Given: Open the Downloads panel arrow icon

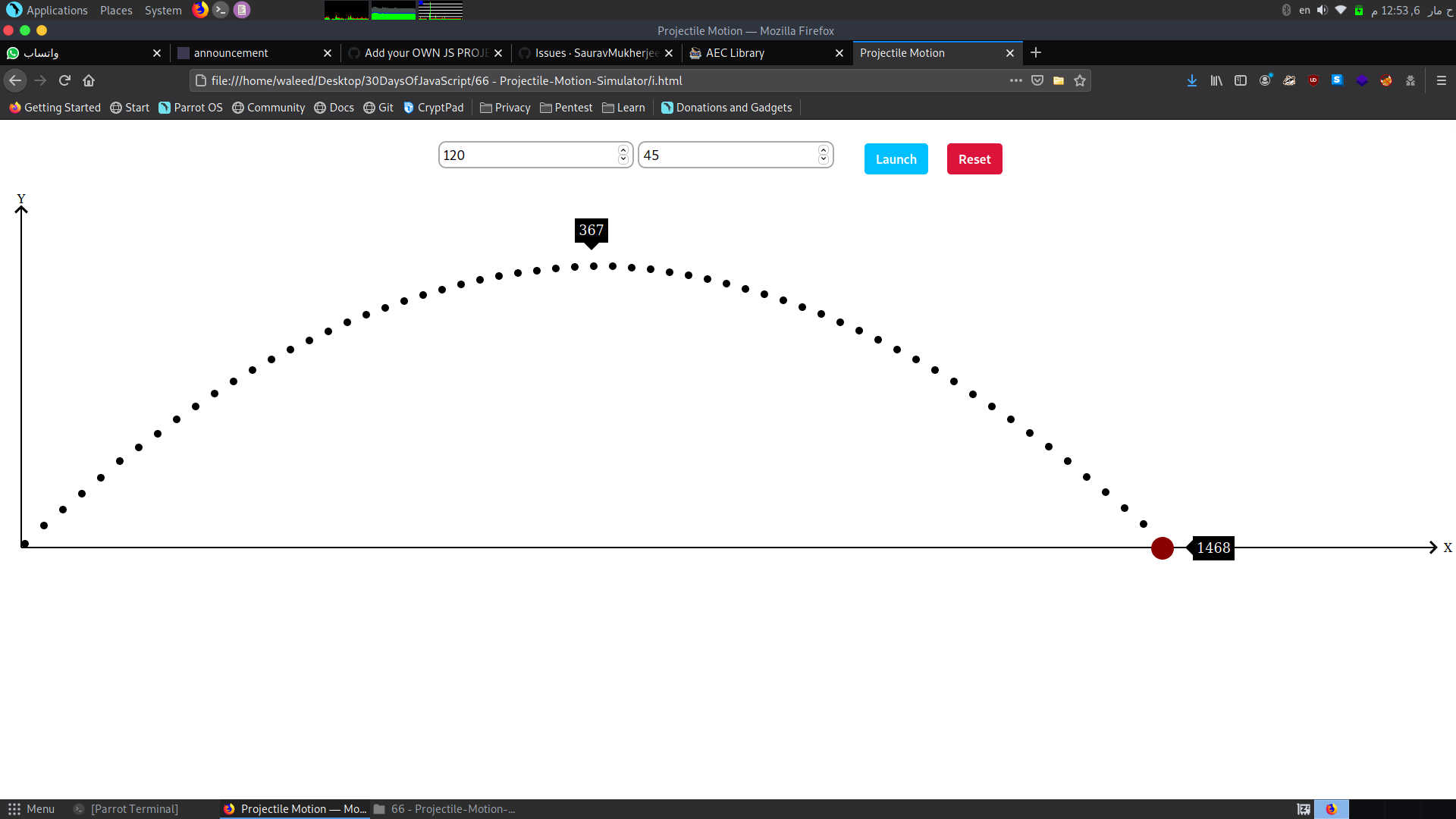Looking at the screenshot, I should [1192, 80].
